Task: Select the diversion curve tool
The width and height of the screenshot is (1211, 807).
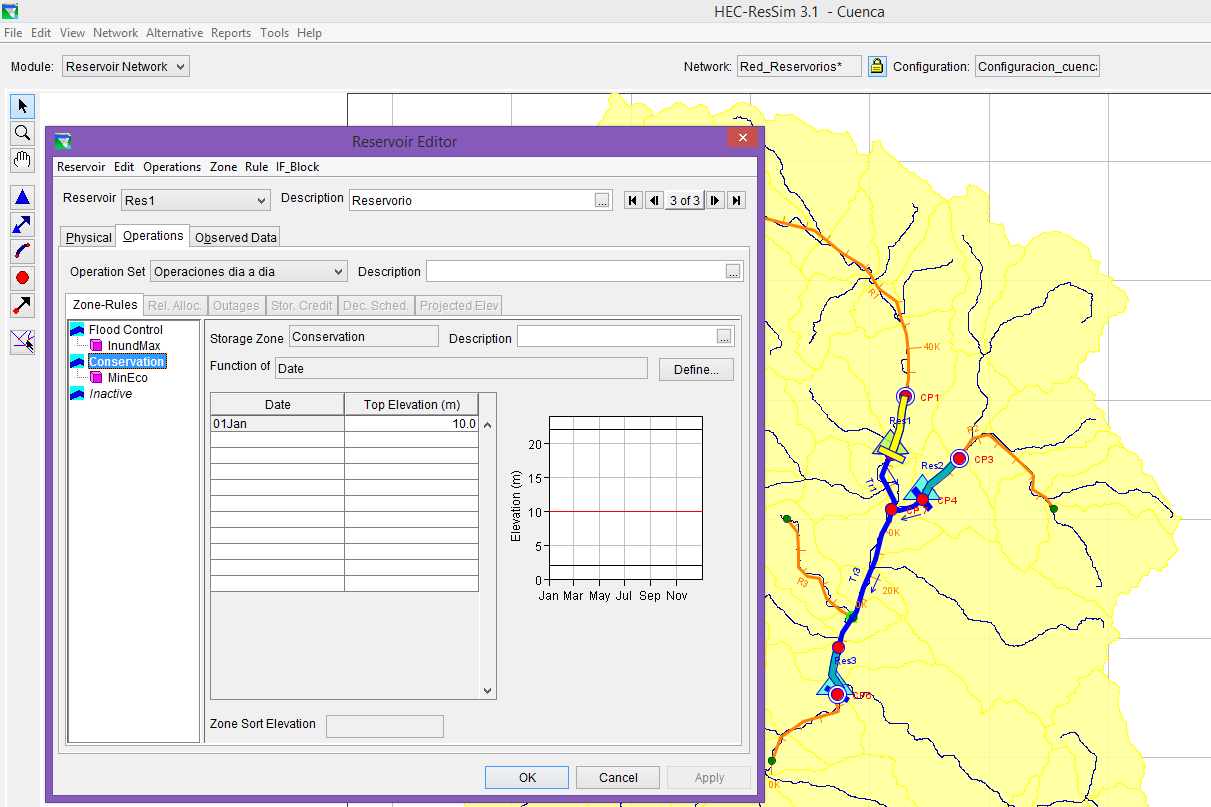Action: (22, 251)
